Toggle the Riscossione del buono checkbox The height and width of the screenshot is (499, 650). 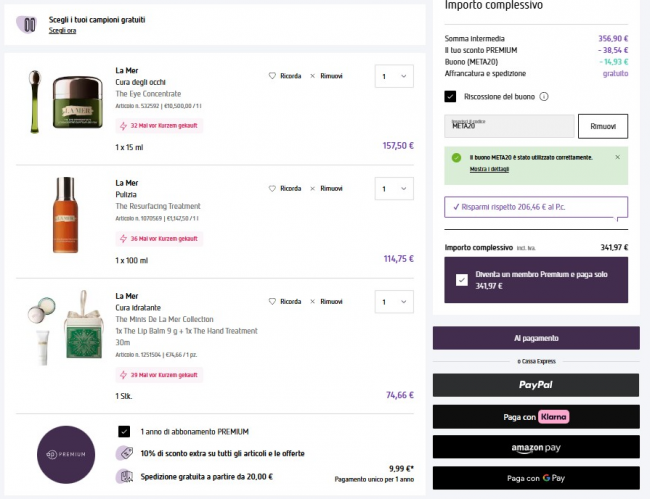(451, 96)
